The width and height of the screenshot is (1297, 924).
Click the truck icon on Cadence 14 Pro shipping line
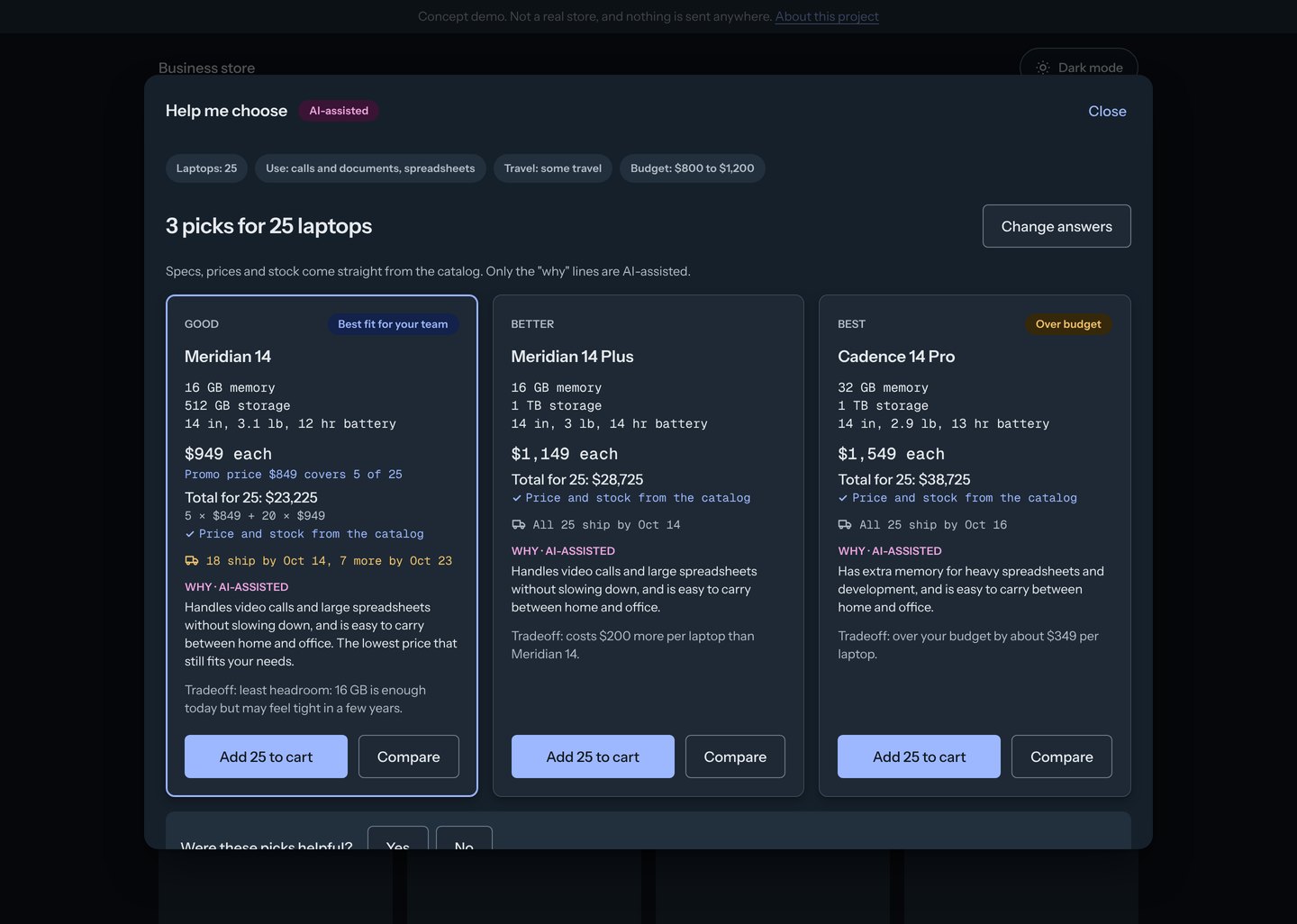click(x=845, y=525)
